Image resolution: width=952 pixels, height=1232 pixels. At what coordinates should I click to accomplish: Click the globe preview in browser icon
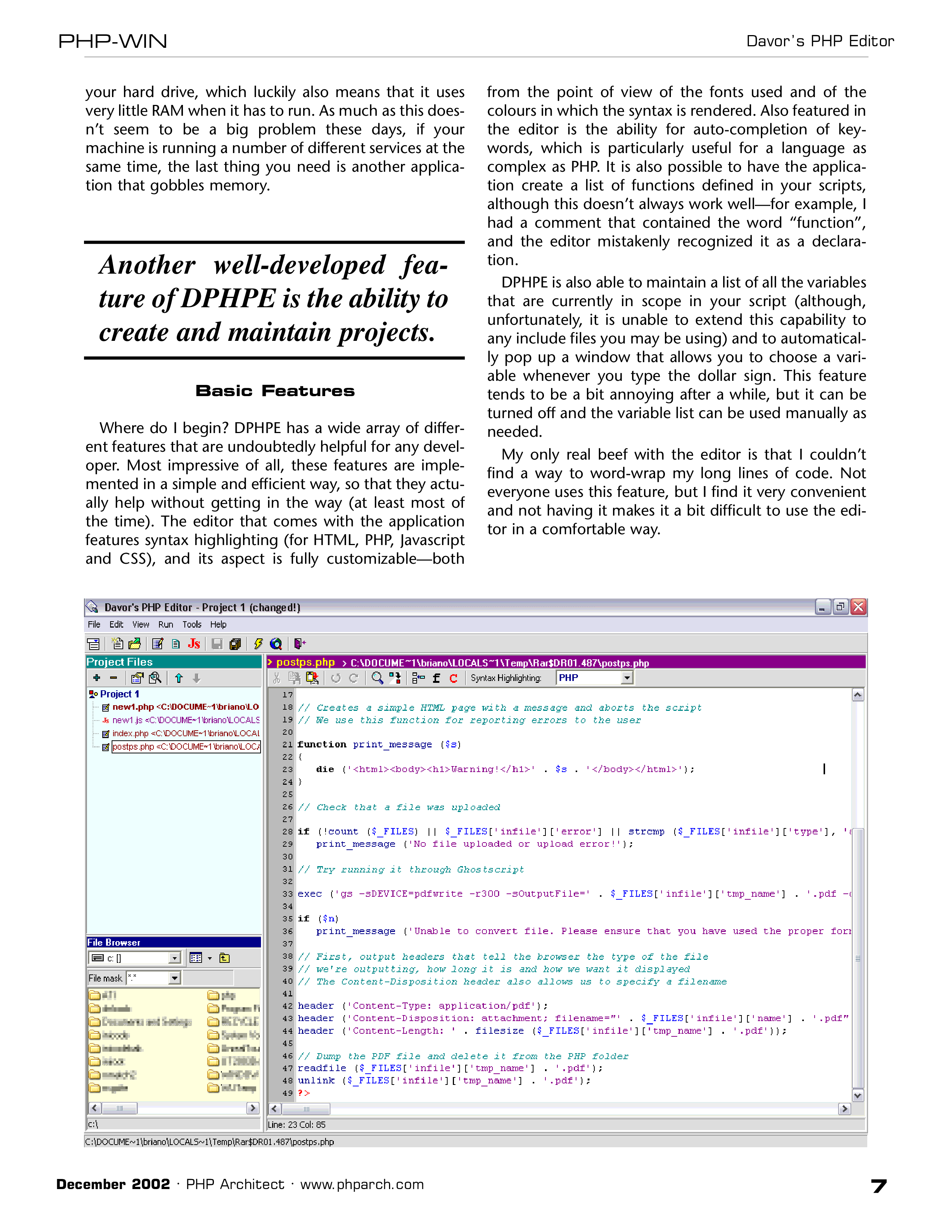276,644
